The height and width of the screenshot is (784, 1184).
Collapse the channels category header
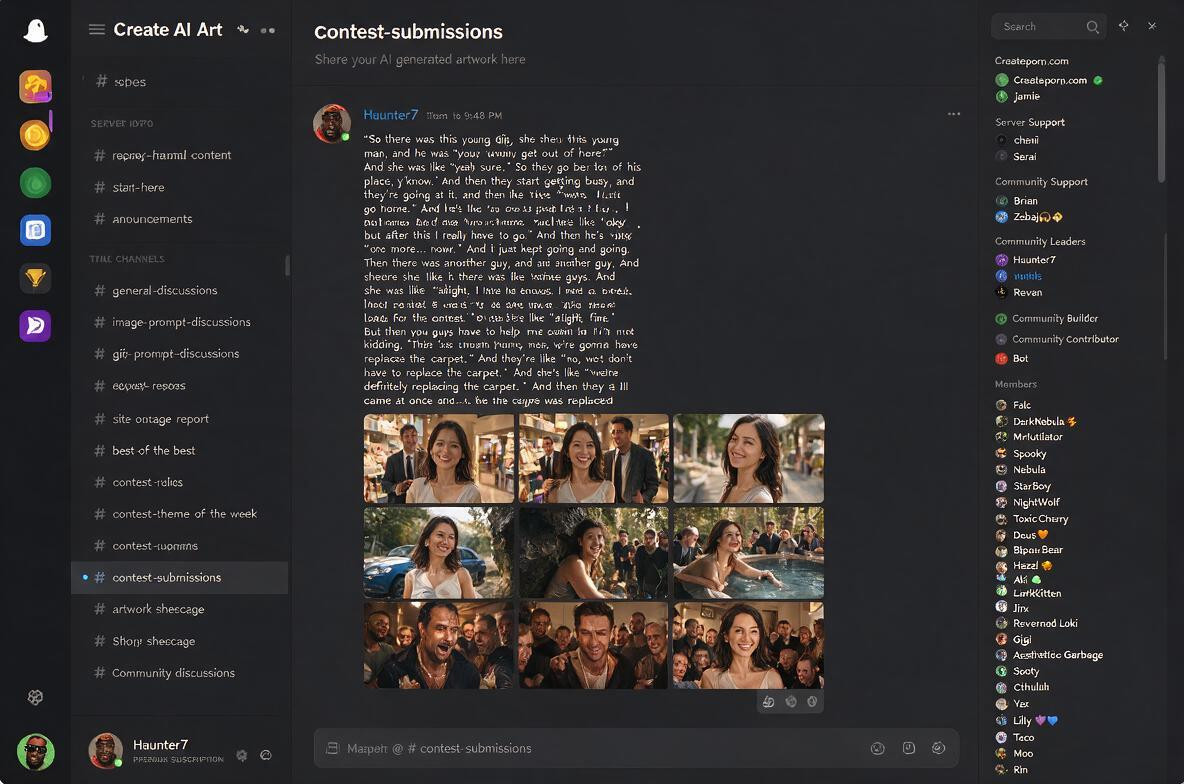click(127, 259)
